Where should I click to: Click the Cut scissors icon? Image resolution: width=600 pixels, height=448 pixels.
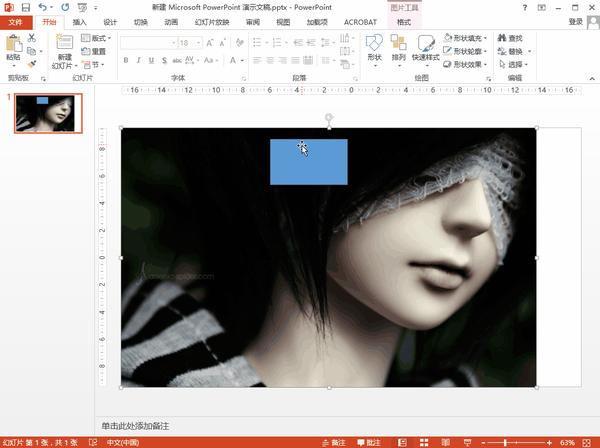pos(32,37)
